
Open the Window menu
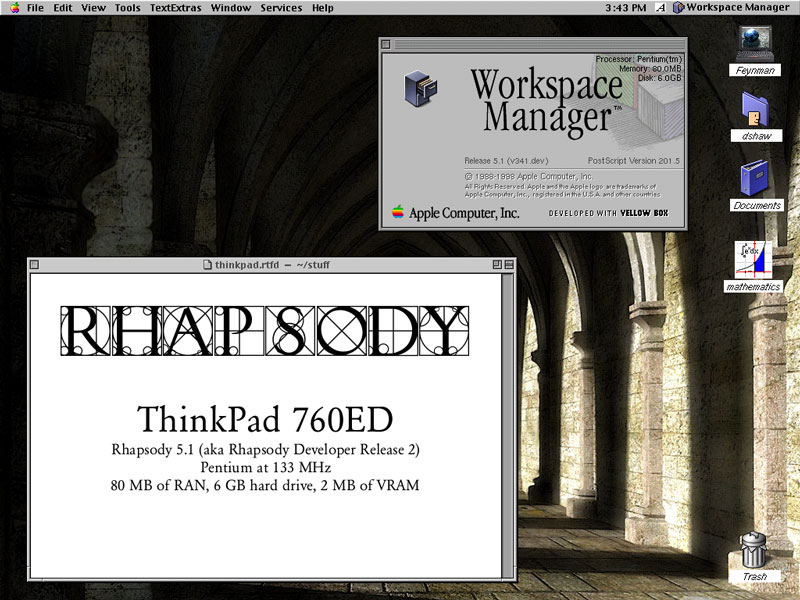231,8
